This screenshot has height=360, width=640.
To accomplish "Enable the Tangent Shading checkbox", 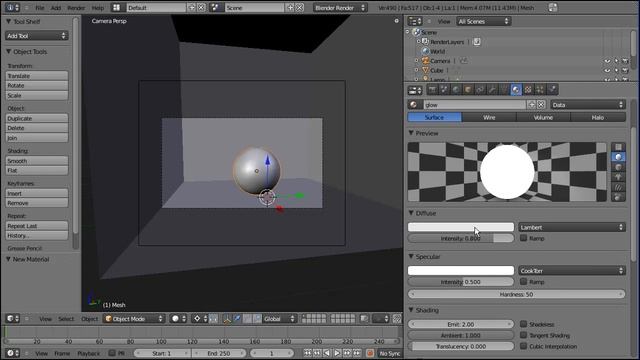I will (524, 335).
